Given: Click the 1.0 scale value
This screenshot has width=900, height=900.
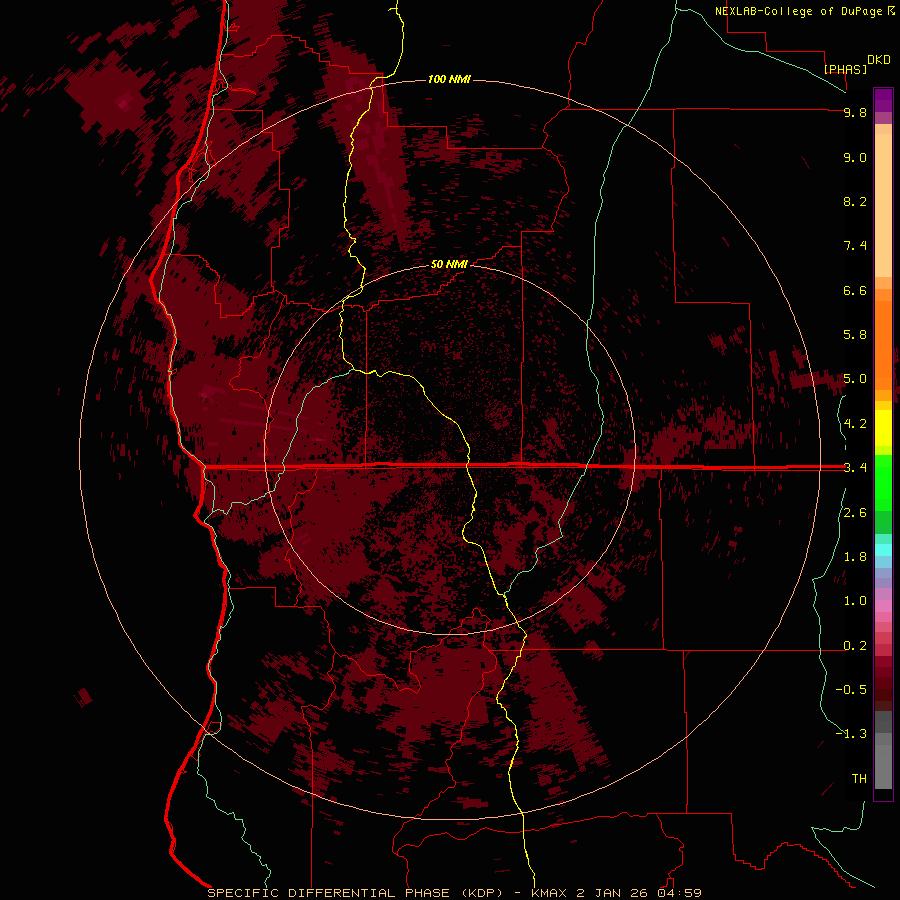Looking at the screenshot, I should pyautogui.click(x=855, y=601).
